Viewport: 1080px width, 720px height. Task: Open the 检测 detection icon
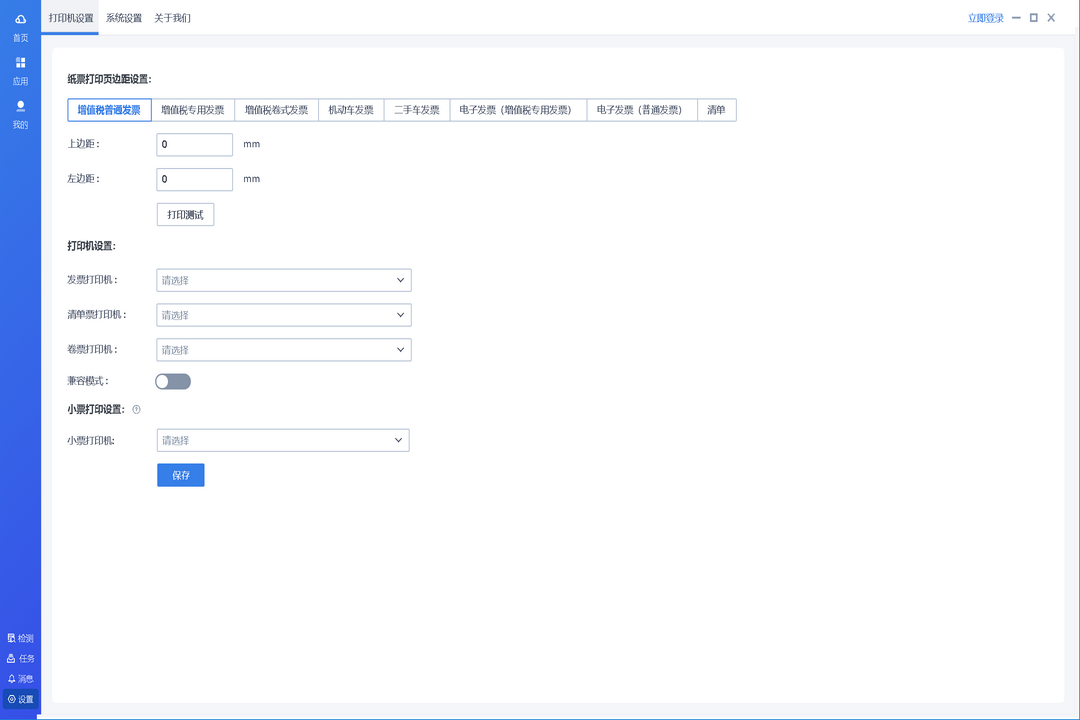point(12,638)
